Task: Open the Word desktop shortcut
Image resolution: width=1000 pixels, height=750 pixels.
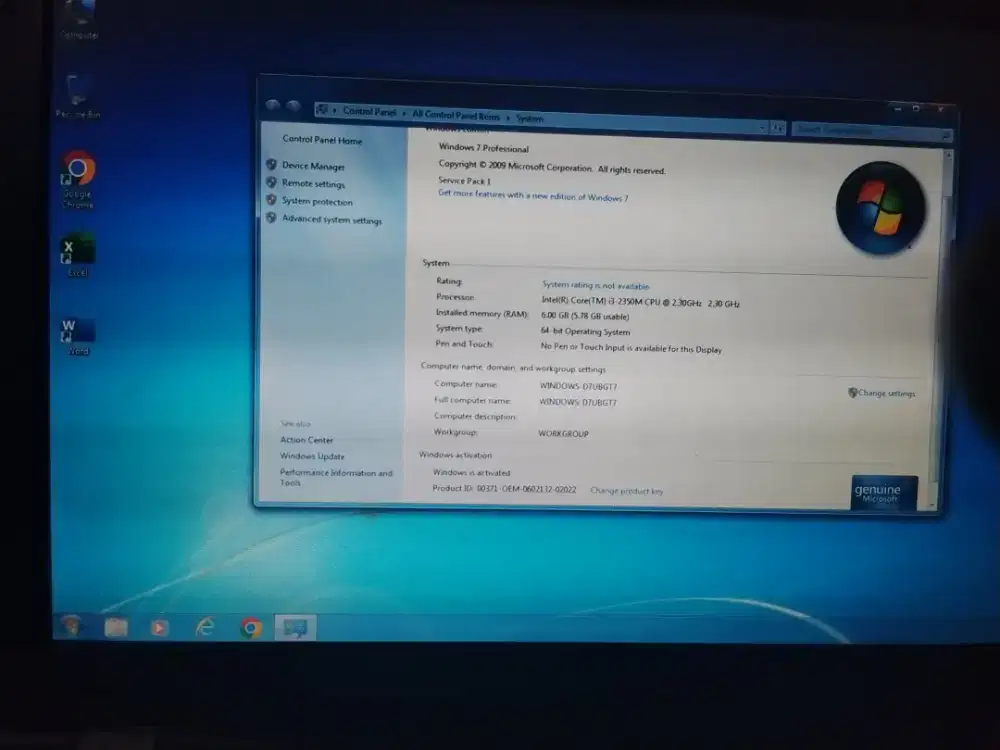Action: coord(78,337)
